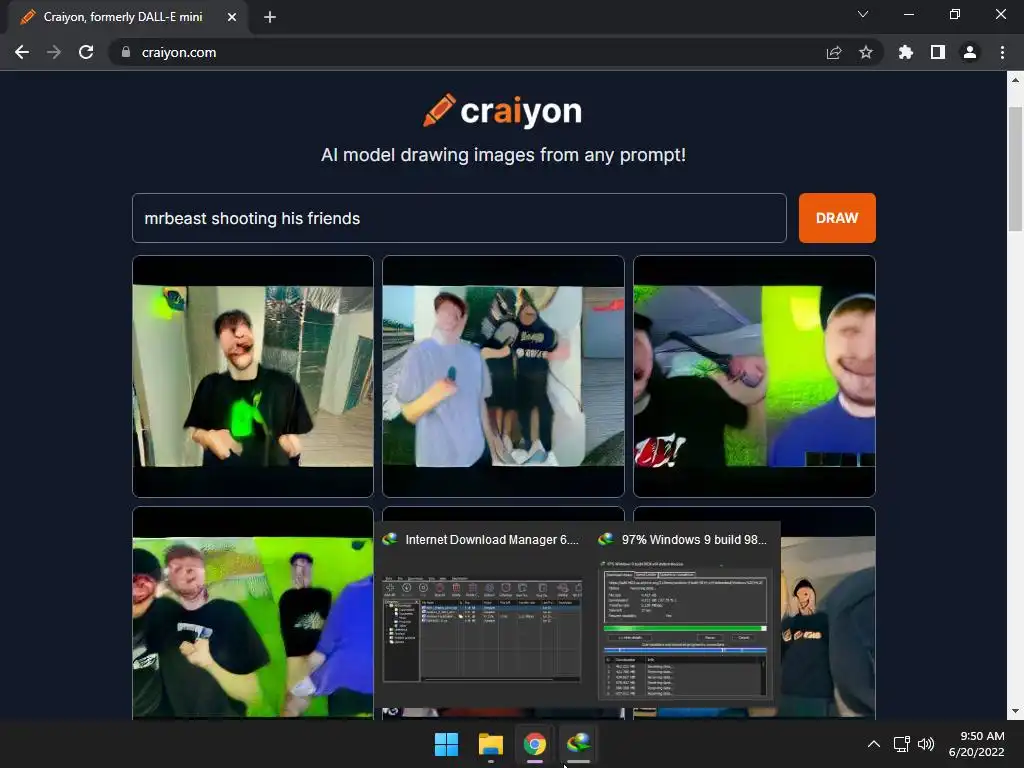The height and width of the screenshot is (768, 1024).
Task: Open the Extensions puzzle icon
Action: pos(906,52)
